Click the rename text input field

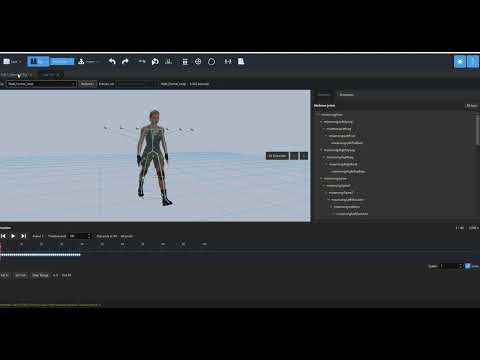[x=136, y=84]
